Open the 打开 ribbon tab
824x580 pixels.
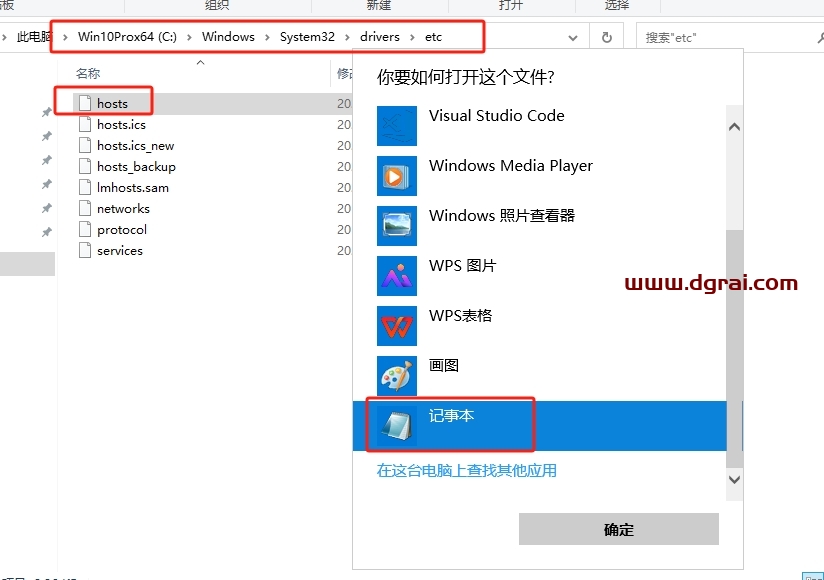[x=511, y=6]
